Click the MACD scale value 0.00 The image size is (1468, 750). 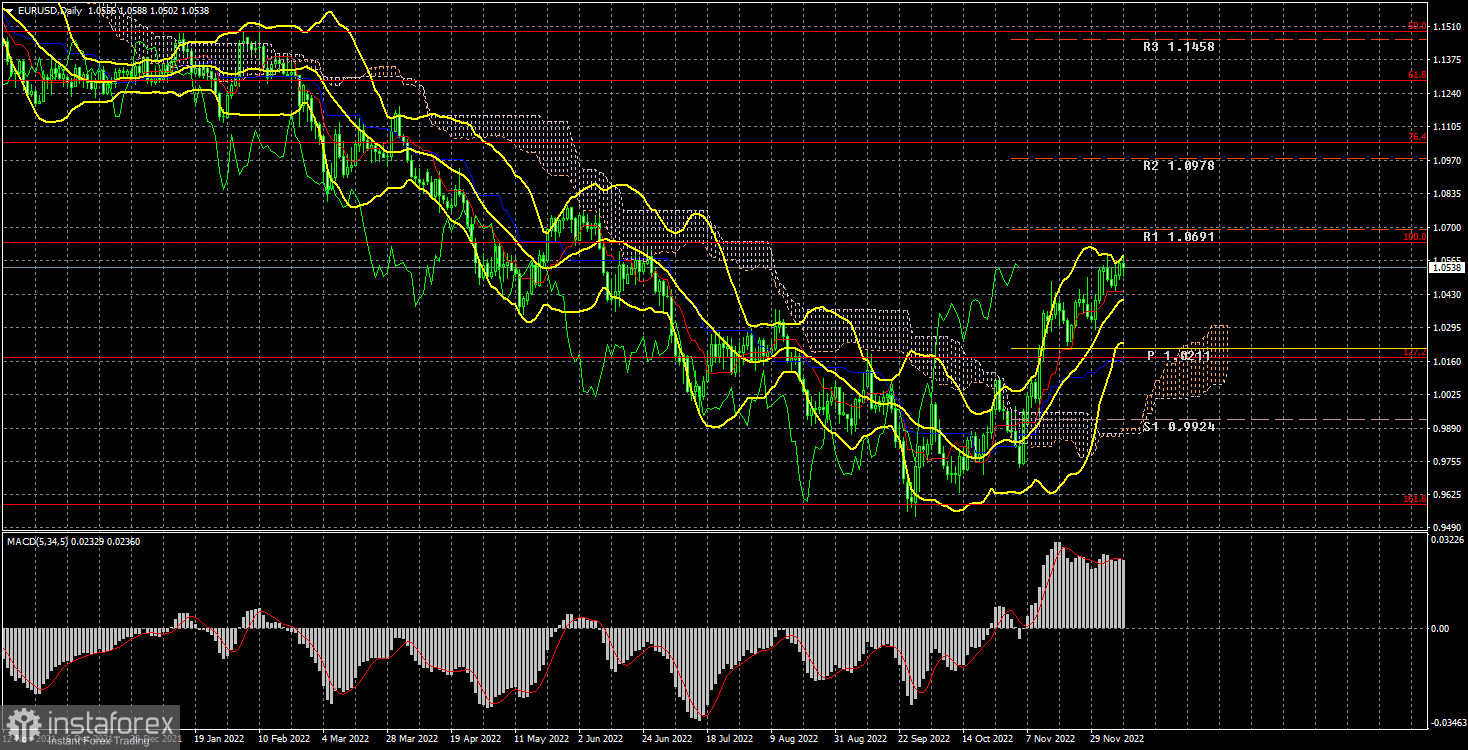tap(1441, 628)
